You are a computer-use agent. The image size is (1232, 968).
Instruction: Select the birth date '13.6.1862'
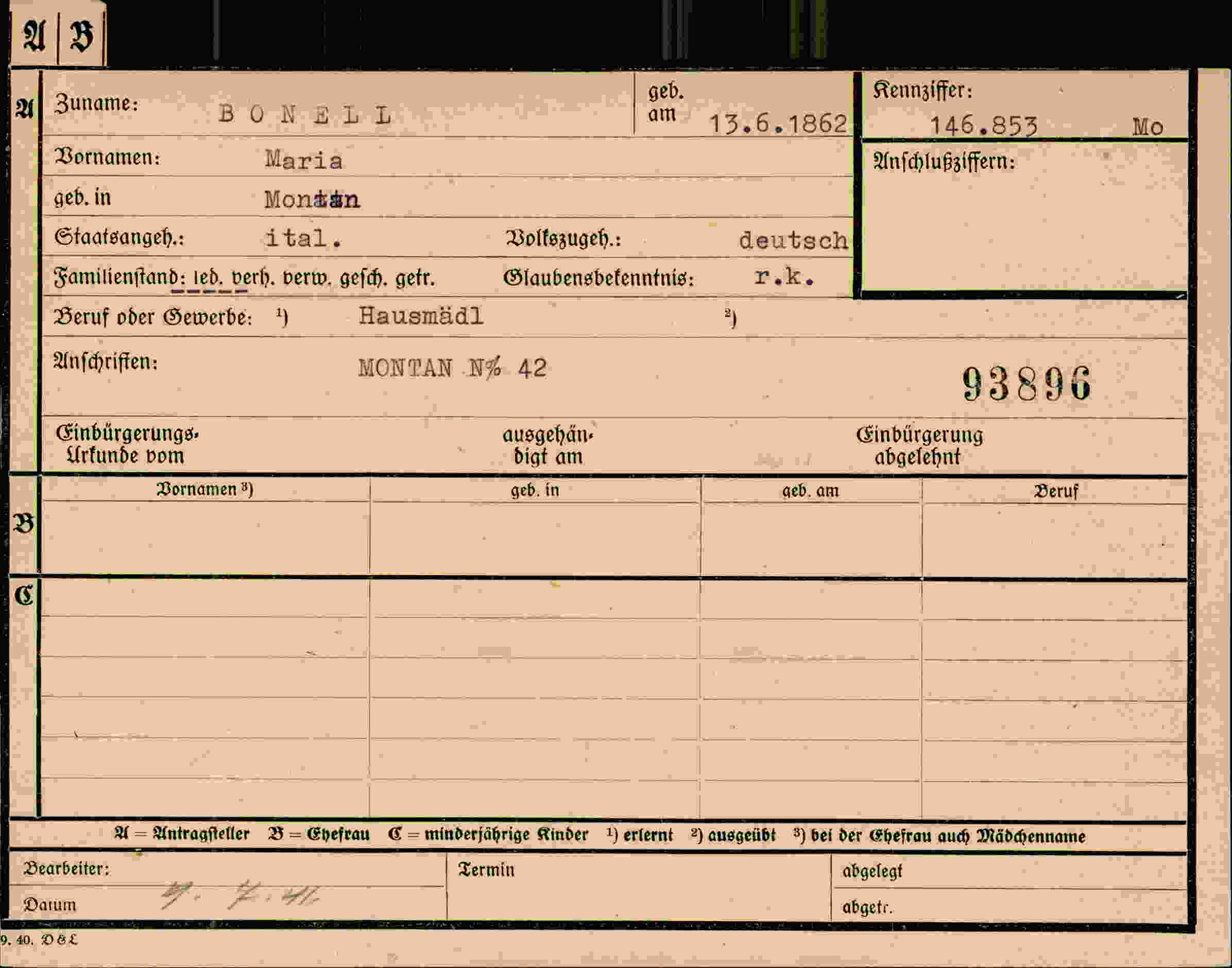point(778,124)
